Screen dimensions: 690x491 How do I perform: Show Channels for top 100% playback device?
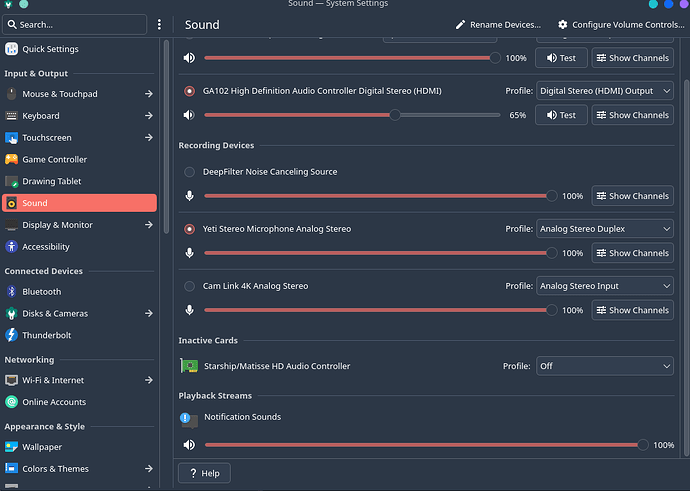(x=632, y=58)
